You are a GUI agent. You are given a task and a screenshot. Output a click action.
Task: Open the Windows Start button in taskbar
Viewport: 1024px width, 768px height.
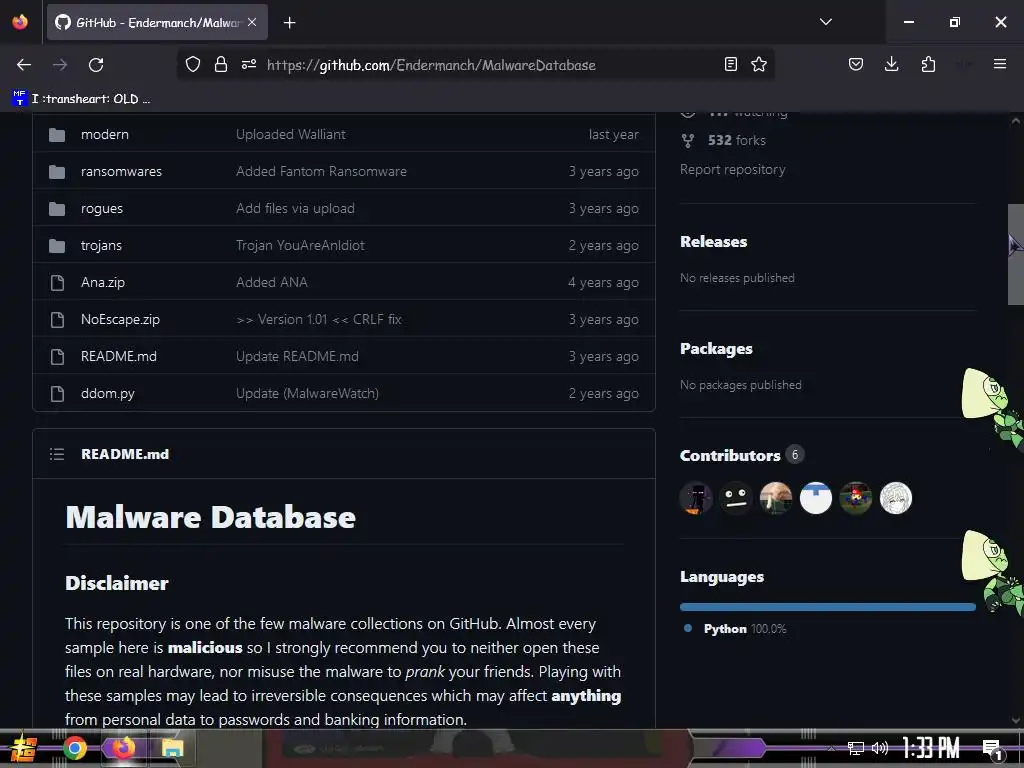click(24, 748)
